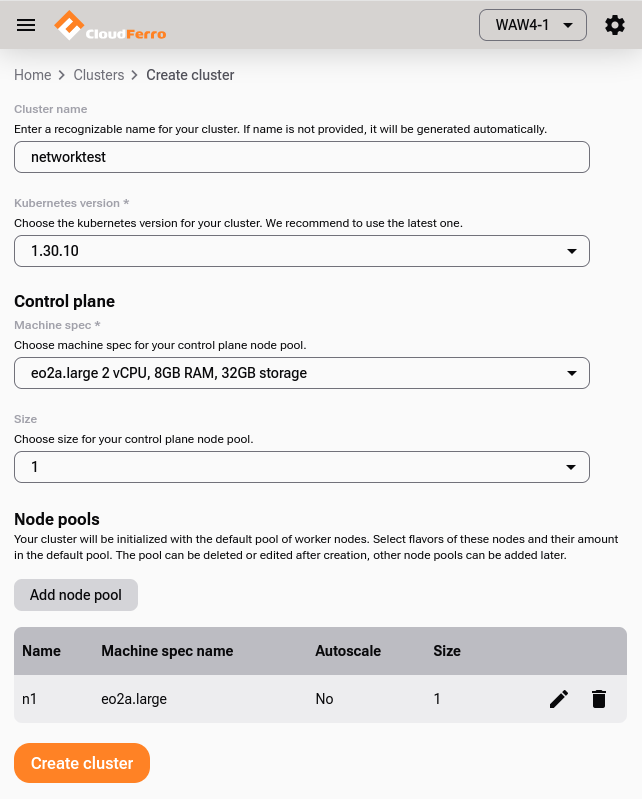
Task: Delete node pool n1 with trash icon
Action: tap(599, 699)
